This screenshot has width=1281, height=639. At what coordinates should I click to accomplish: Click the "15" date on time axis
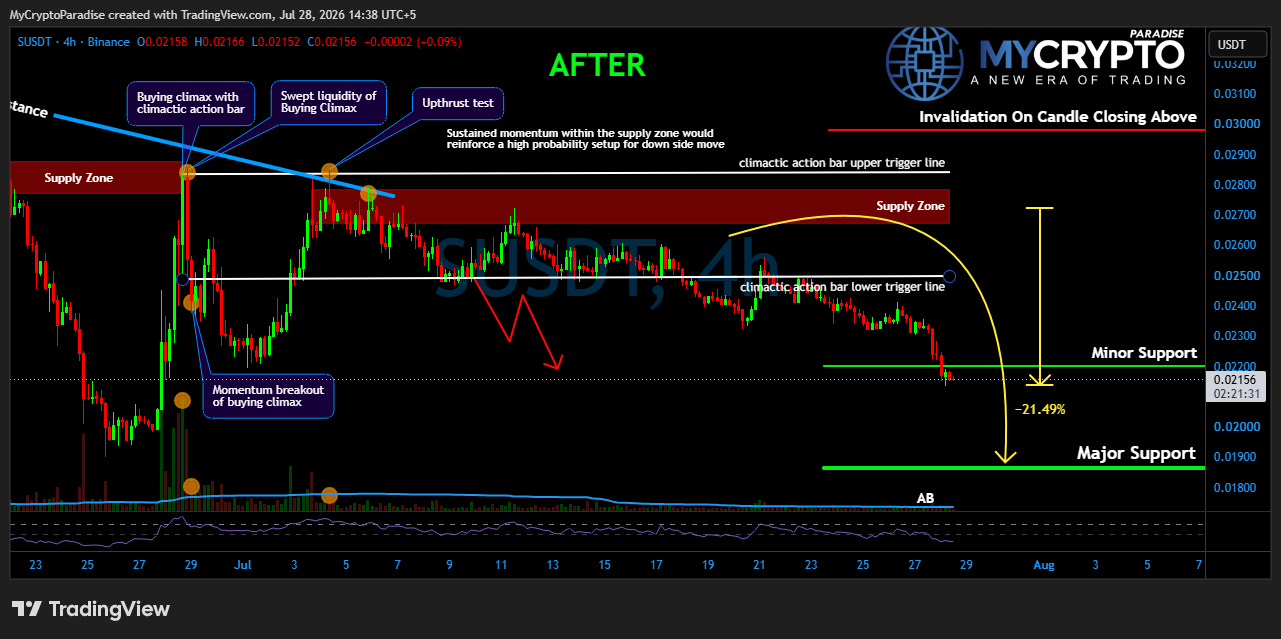pyautogui.click(x=605, y=565)
